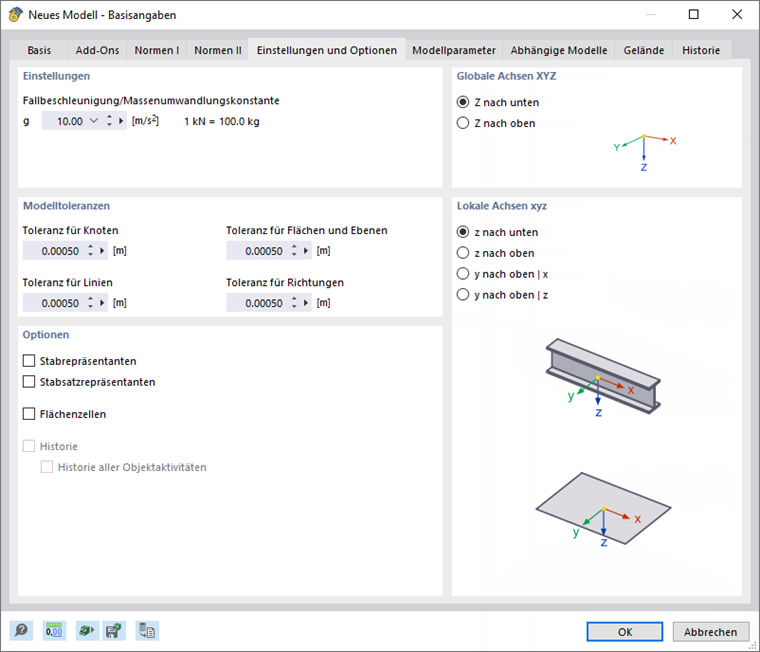The image size is (760, 652).
Task: Click the database to document icon
Action: click(147, 631)
